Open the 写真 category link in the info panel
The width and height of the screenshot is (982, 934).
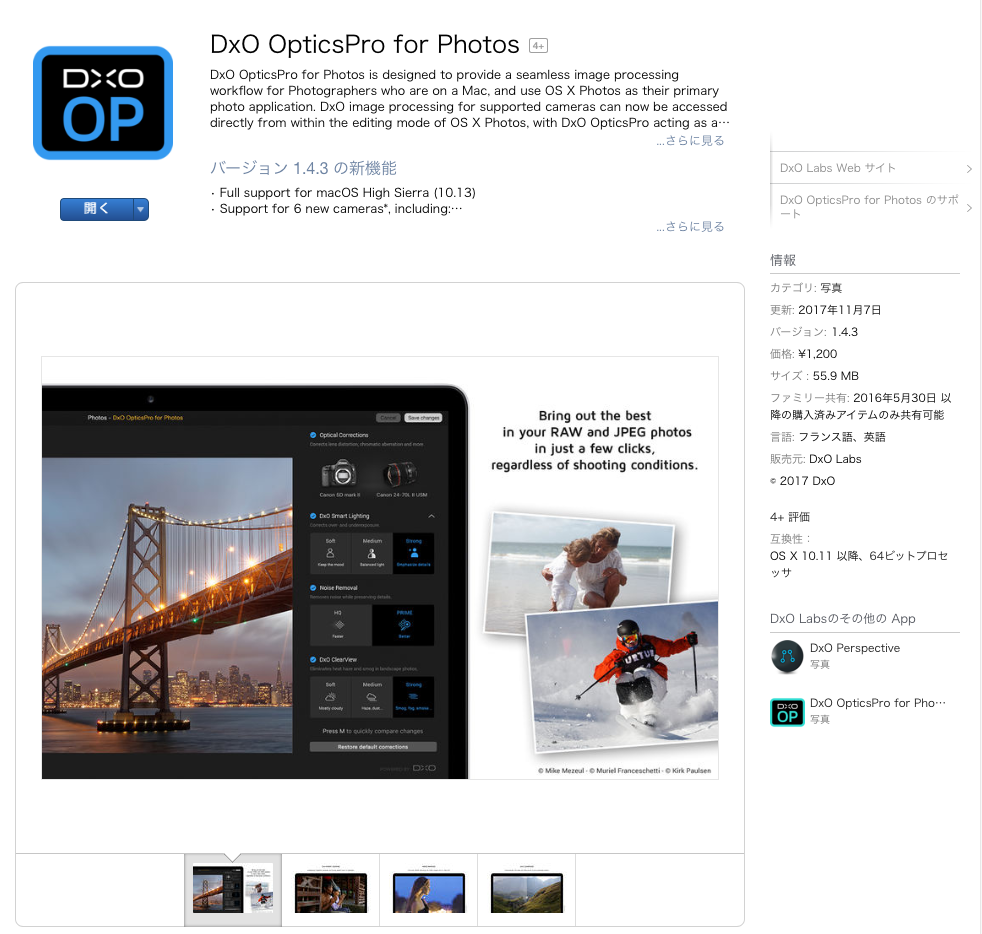point(830,287)
